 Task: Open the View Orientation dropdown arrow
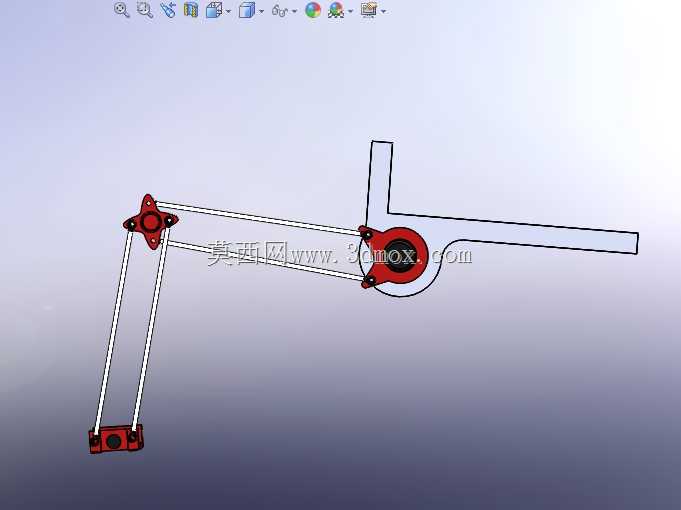point(228,11)
